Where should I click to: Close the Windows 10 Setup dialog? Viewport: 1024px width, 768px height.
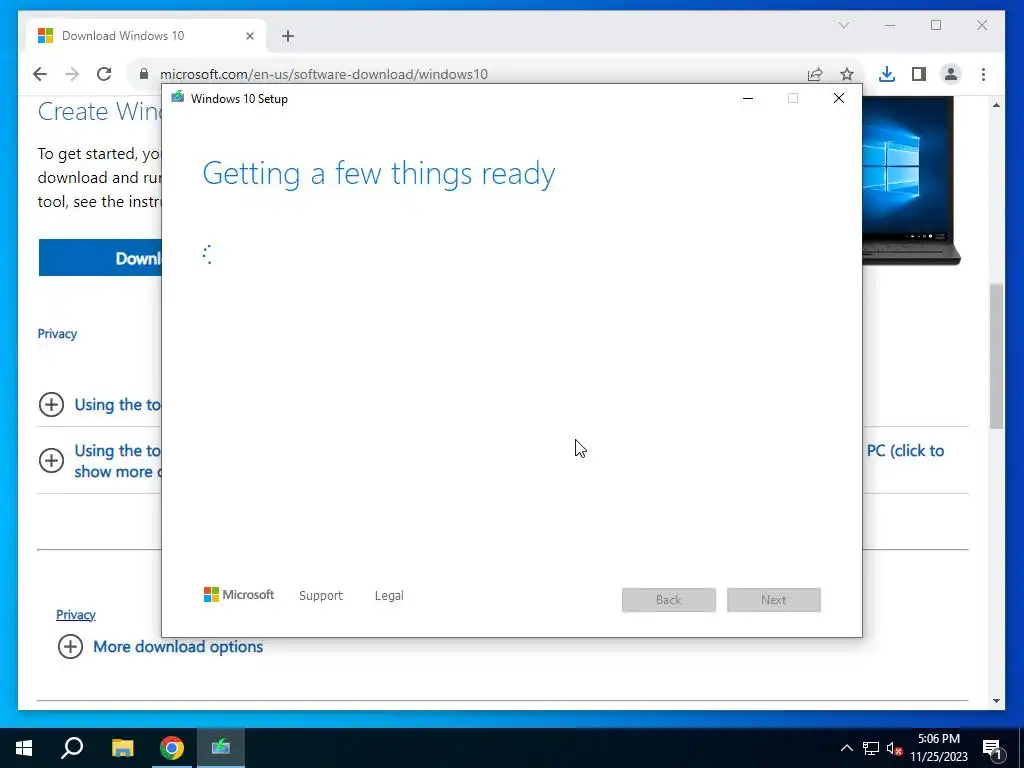point(839,98)
